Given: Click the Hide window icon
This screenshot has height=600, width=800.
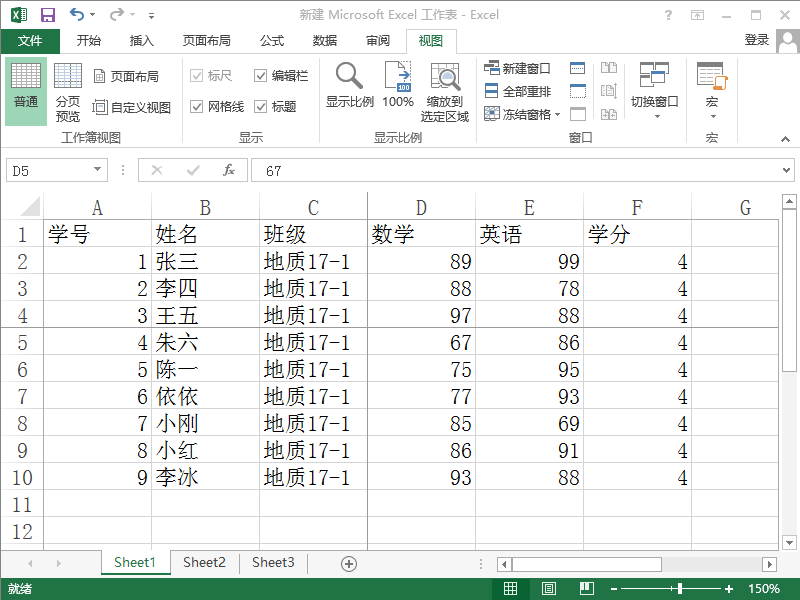Looking at the screenshot, I should (x=578, y=91).
